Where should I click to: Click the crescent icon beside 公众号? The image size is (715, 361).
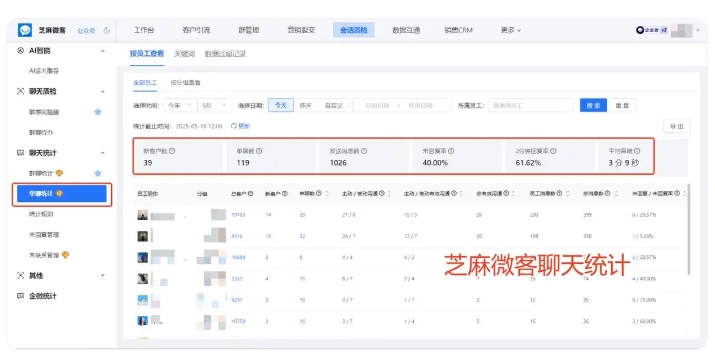(107, 31)
